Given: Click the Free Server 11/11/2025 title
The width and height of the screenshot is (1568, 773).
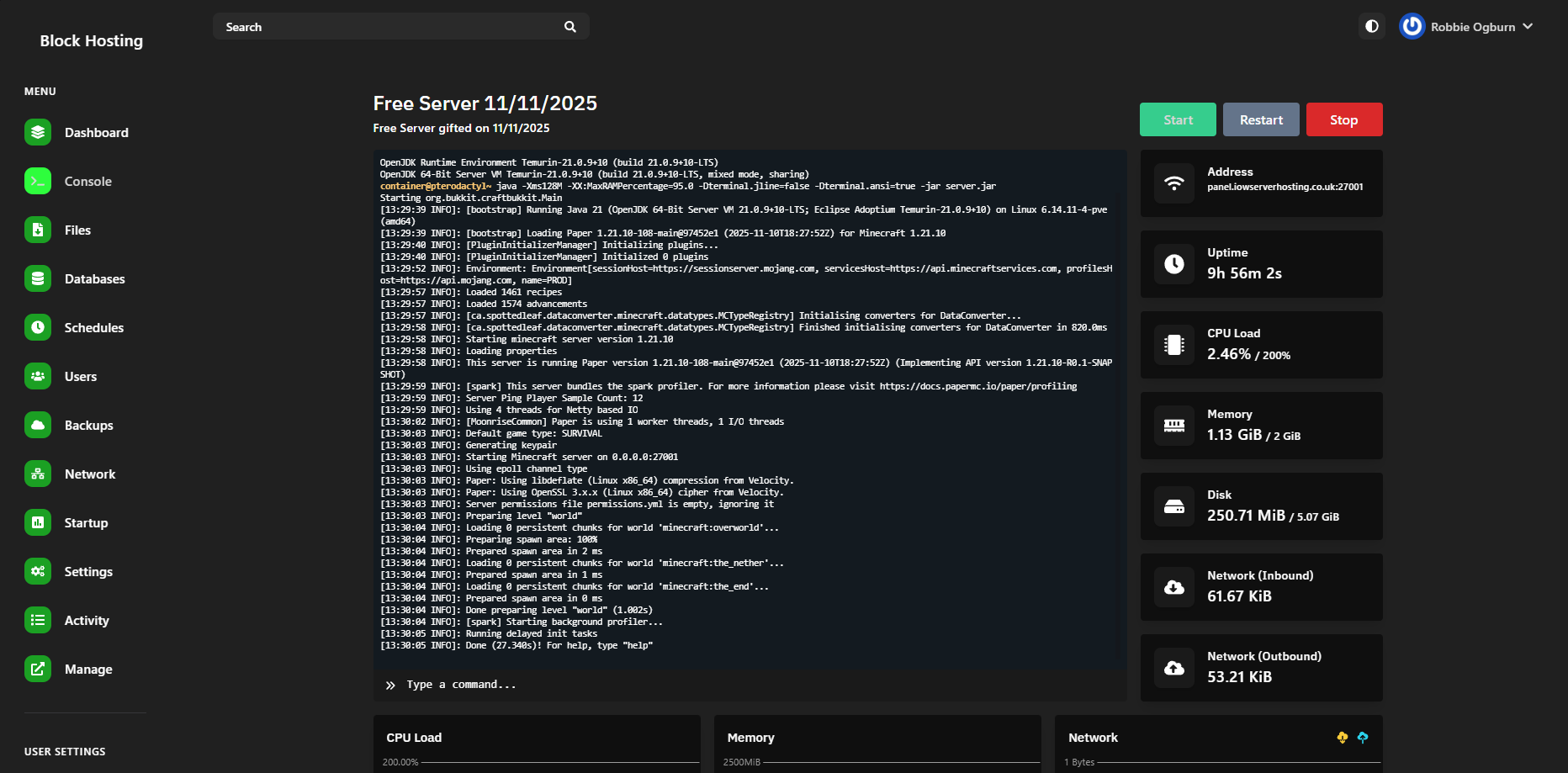Looking at the screenshot, I should point(485,103).
